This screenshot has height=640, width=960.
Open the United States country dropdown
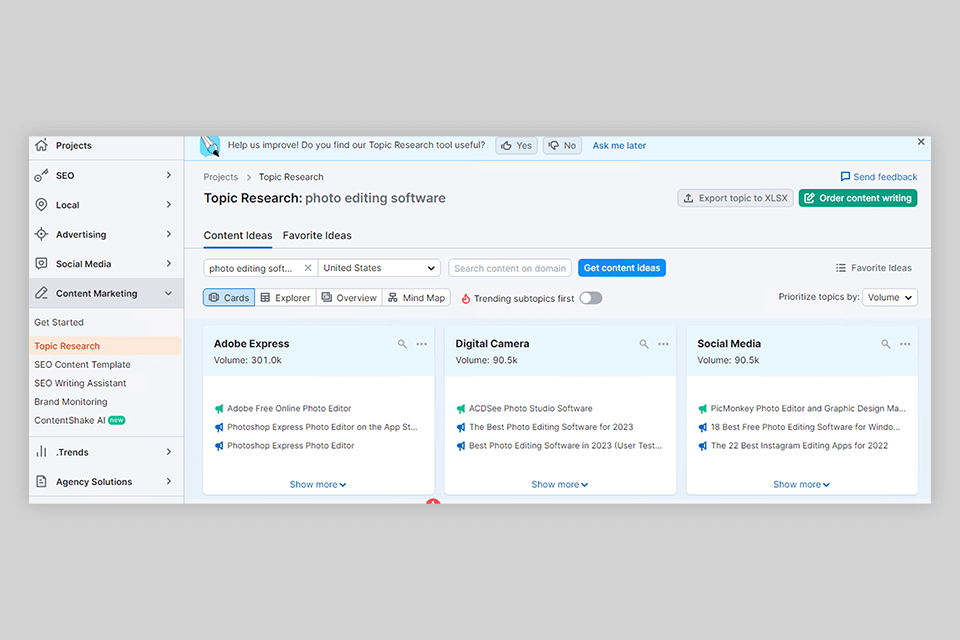click(379, 268)
